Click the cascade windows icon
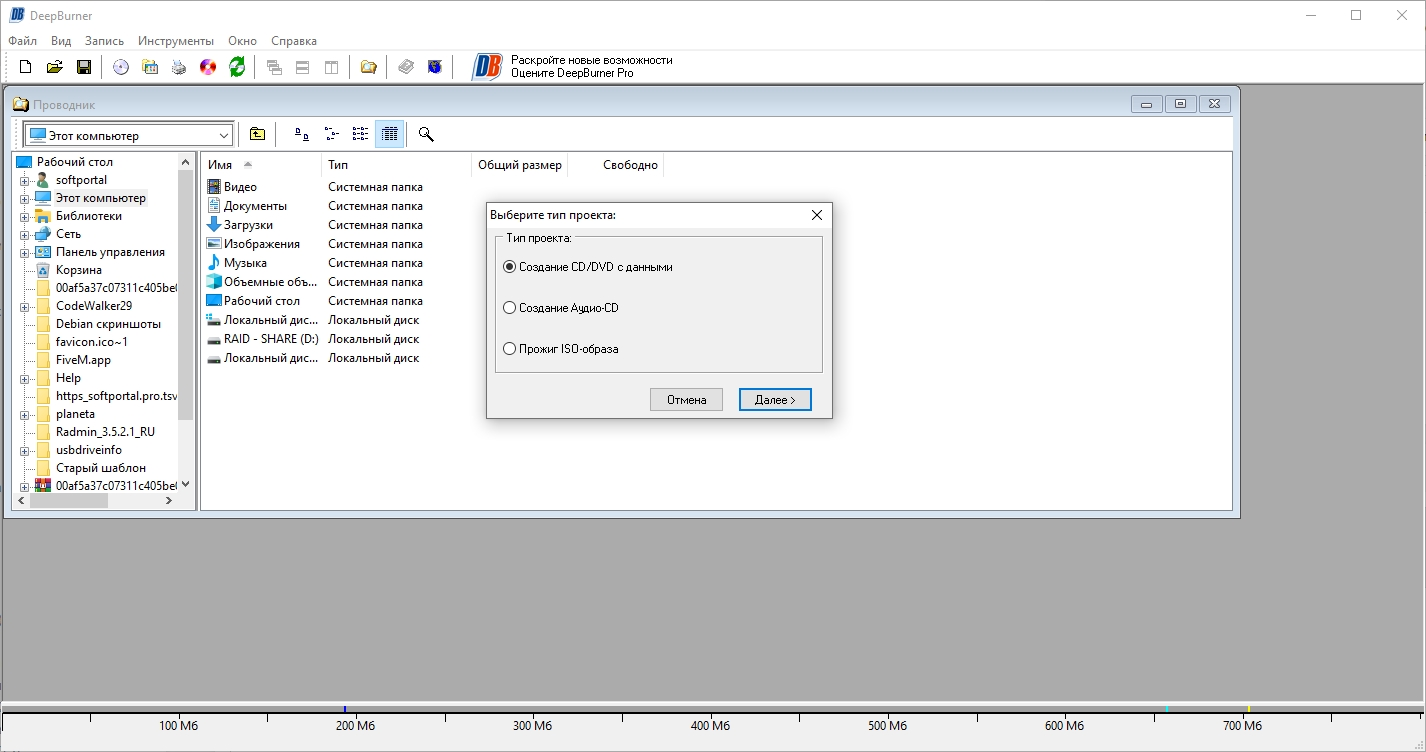Screen dimensions: 1426x752 pyautogui.click(x=274, y=67)
